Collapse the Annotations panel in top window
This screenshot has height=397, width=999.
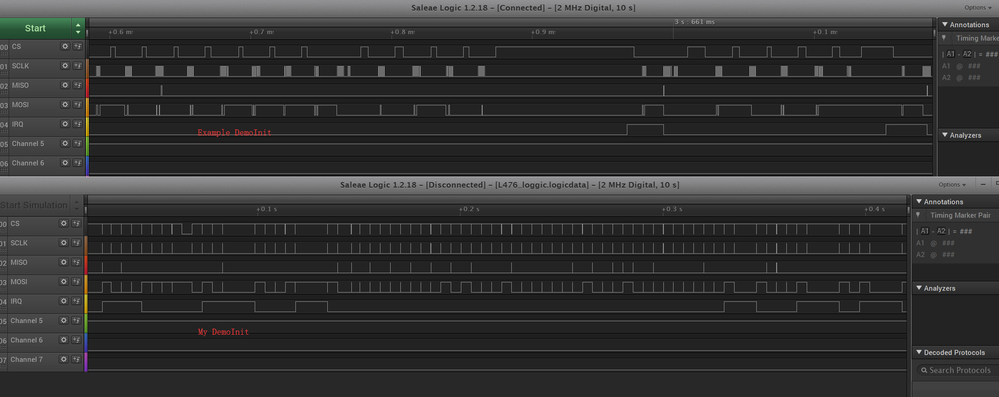[945, 25]
